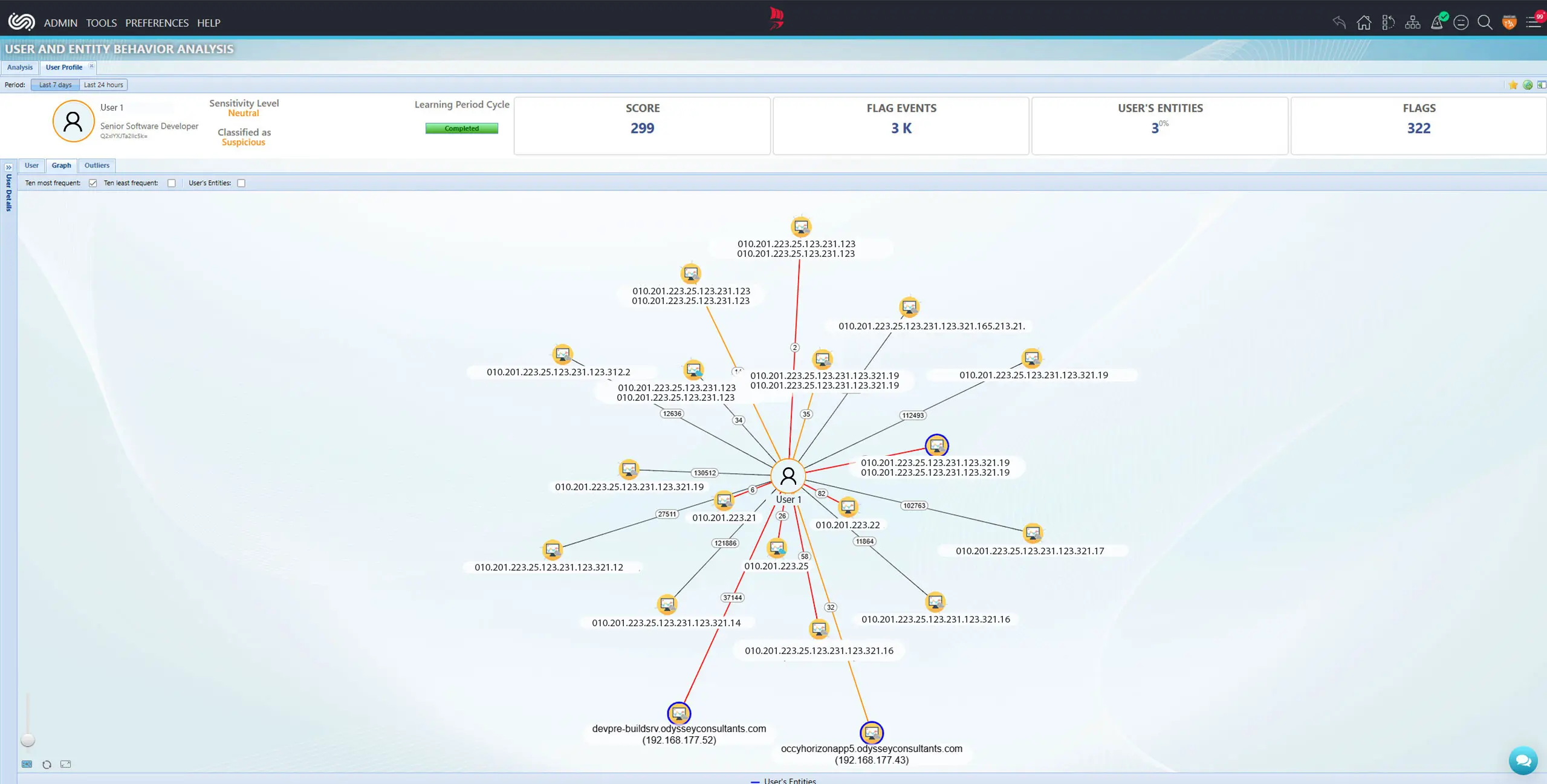Click the undo arrow in the top bar
Viewport: 1547px width, 784px height.
[1339, 22]
